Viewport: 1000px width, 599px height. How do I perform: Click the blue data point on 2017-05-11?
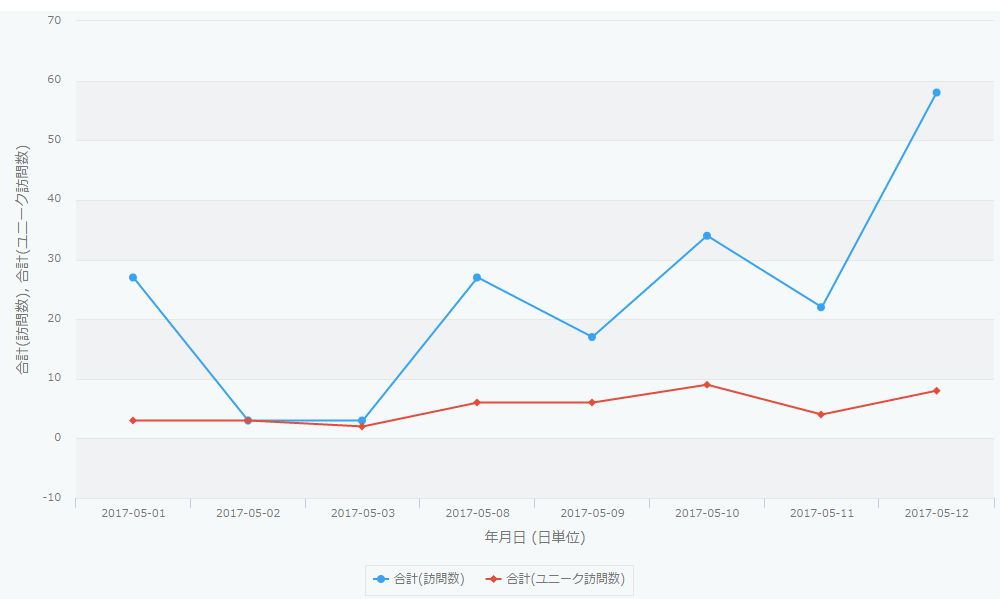[821, 307]
